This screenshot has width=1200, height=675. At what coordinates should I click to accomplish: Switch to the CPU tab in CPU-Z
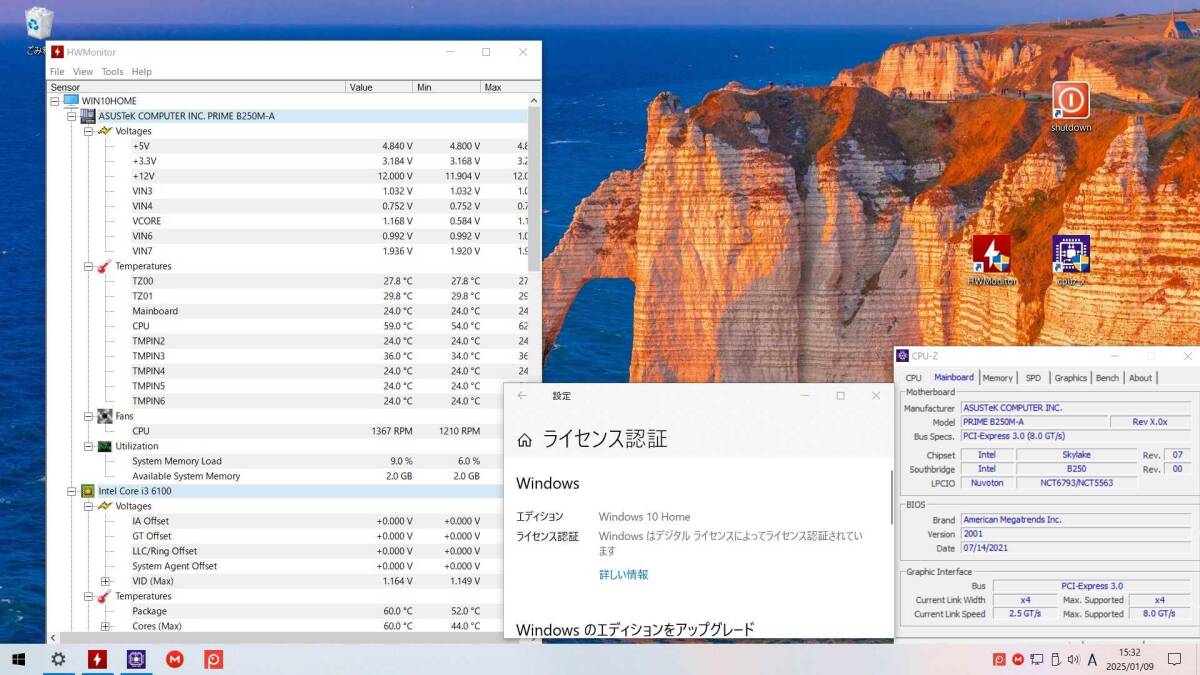(x=913, y=378)
